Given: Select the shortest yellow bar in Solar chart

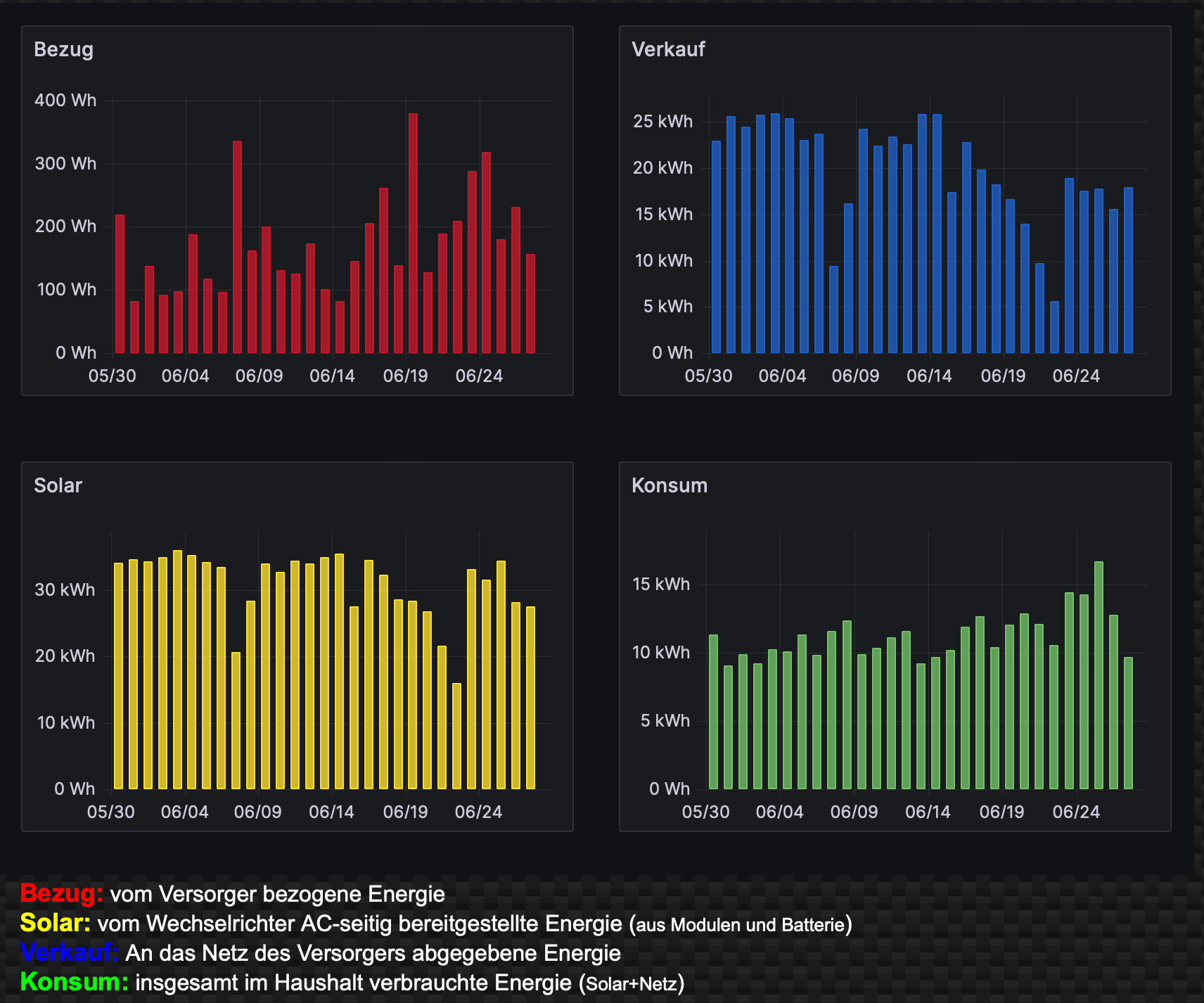Looking at the screenshot, I should [x=456, y=736].
